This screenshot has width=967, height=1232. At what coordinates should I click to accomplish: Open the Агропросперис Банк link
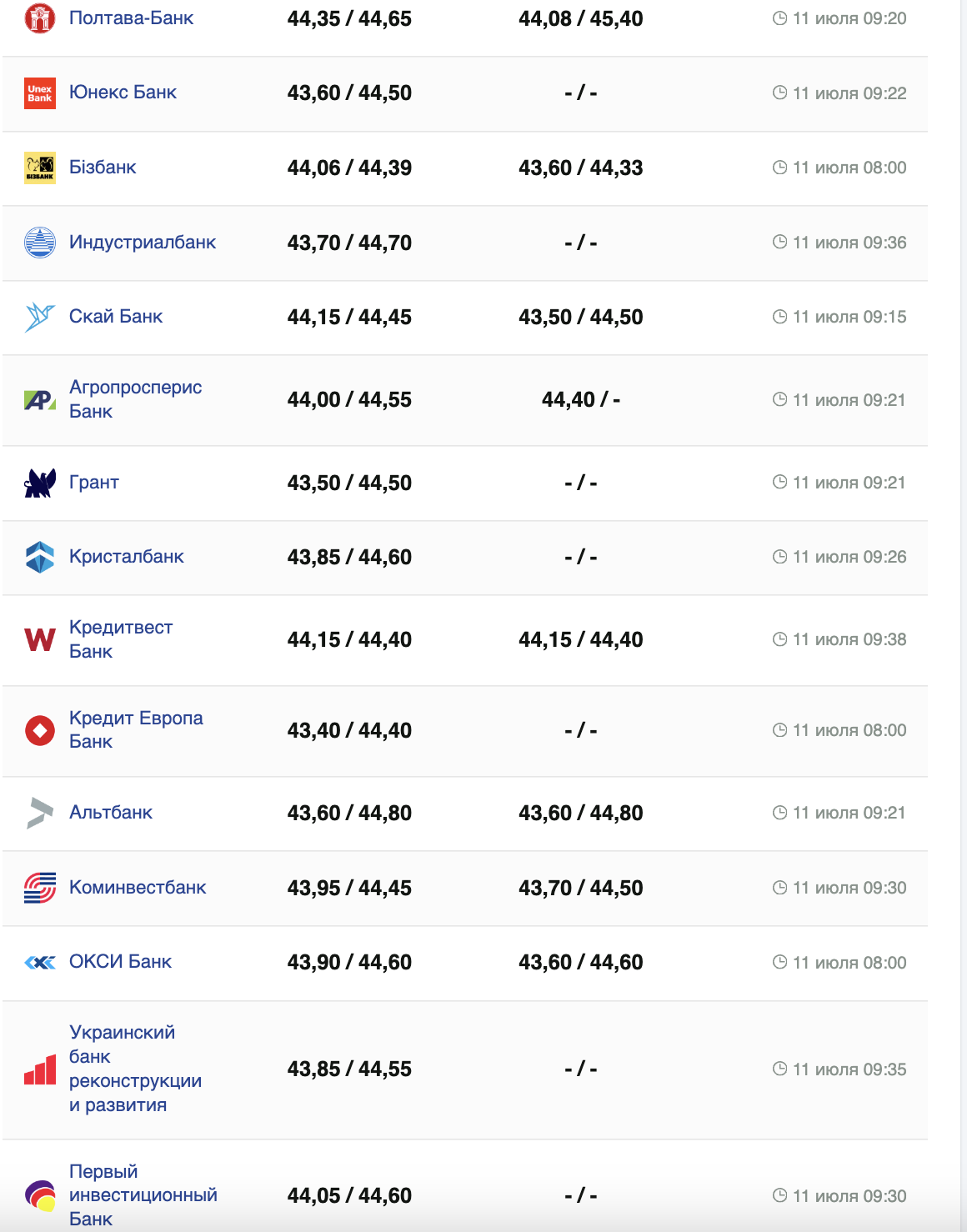(135, 399)
